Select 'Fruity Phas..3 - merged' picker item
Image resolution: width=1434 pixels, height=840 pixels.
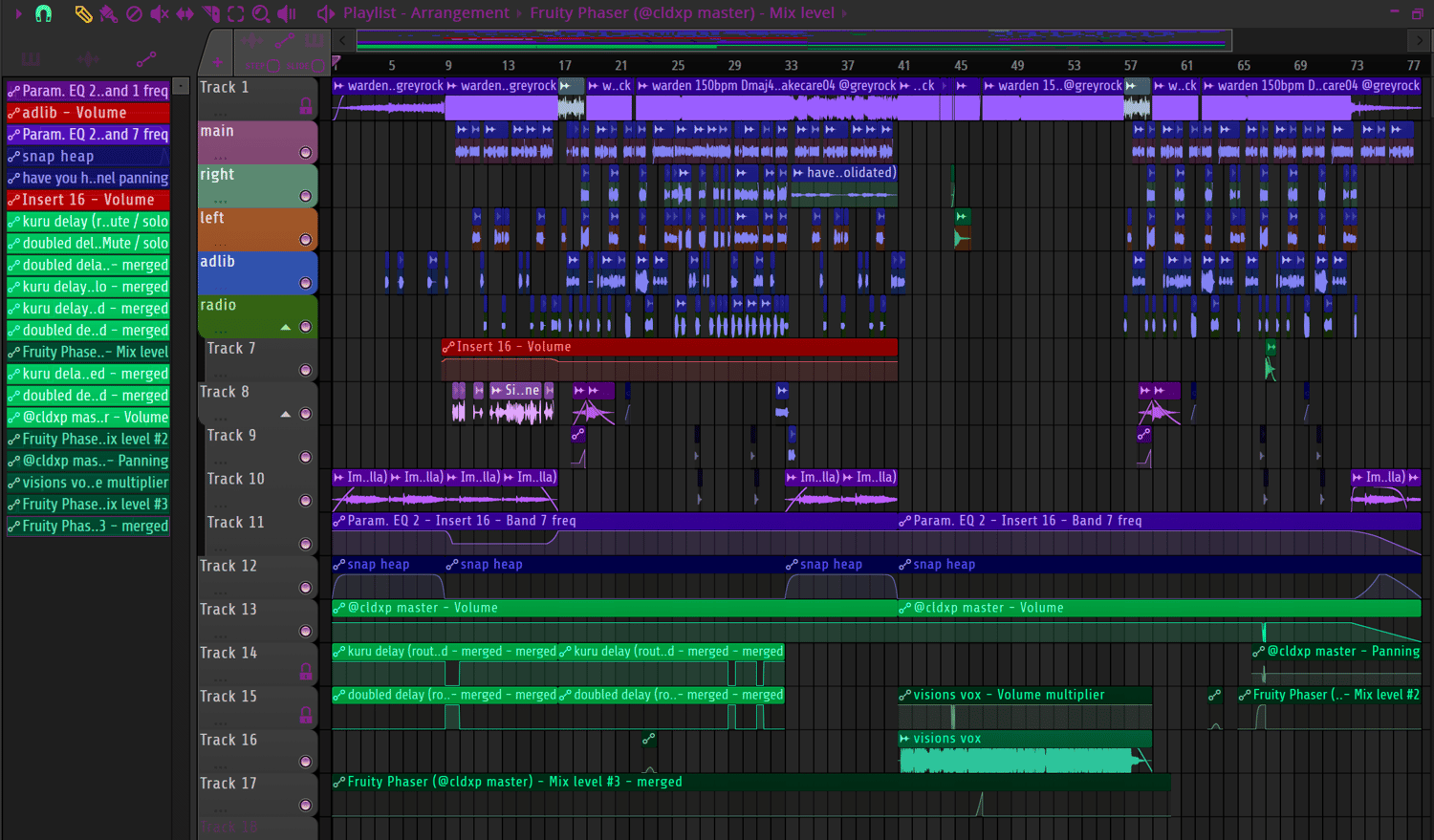[x=88, y=526]
